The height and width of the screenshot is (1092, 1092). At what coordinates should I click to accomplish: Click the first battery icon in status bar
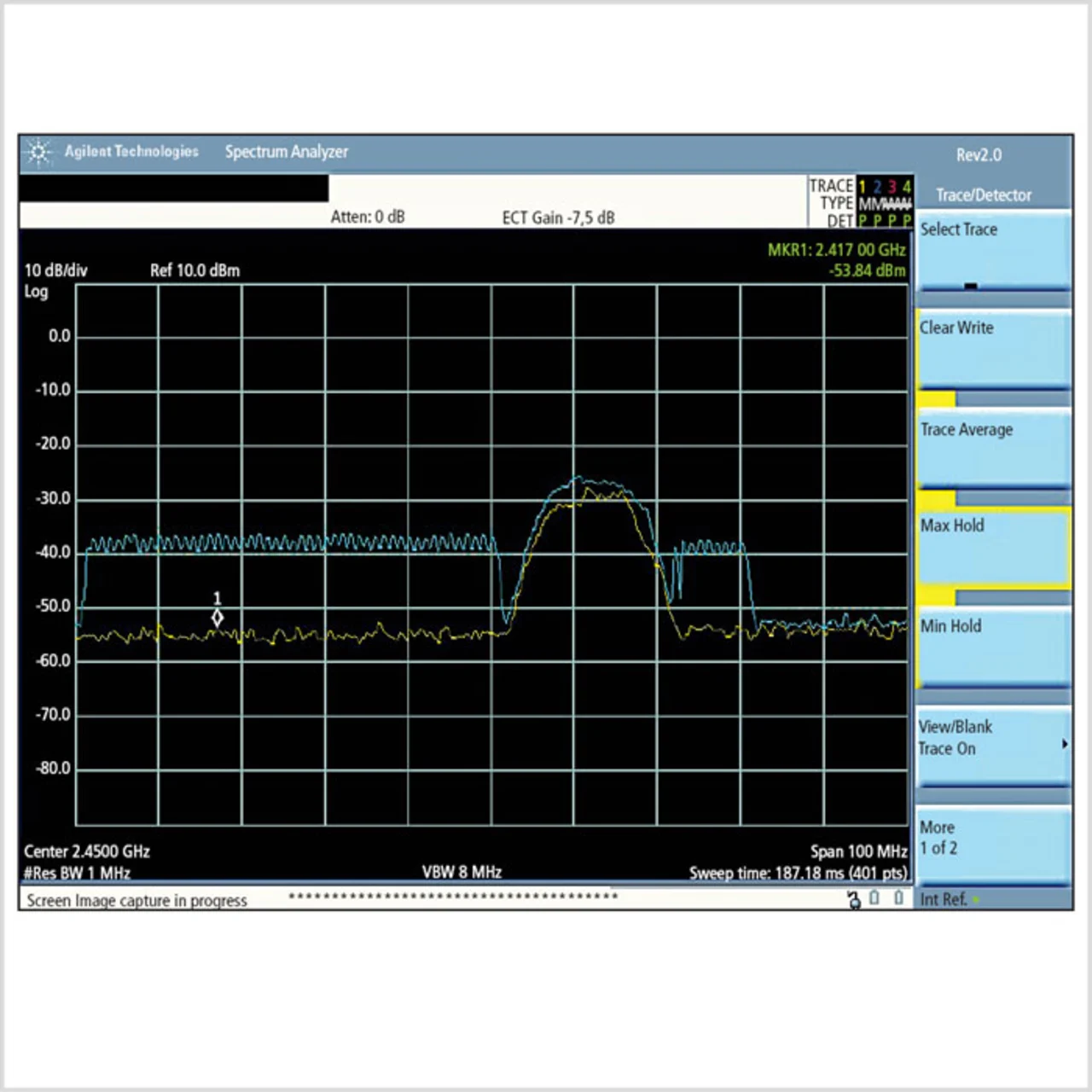874,898
